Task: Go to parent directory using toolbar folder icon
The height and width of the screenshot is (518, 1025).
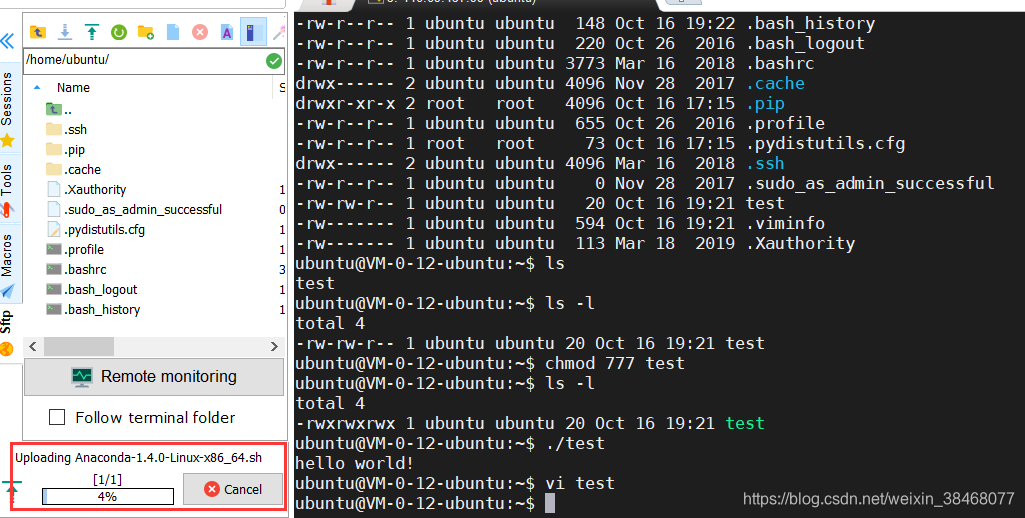Action: click(38, 31)
